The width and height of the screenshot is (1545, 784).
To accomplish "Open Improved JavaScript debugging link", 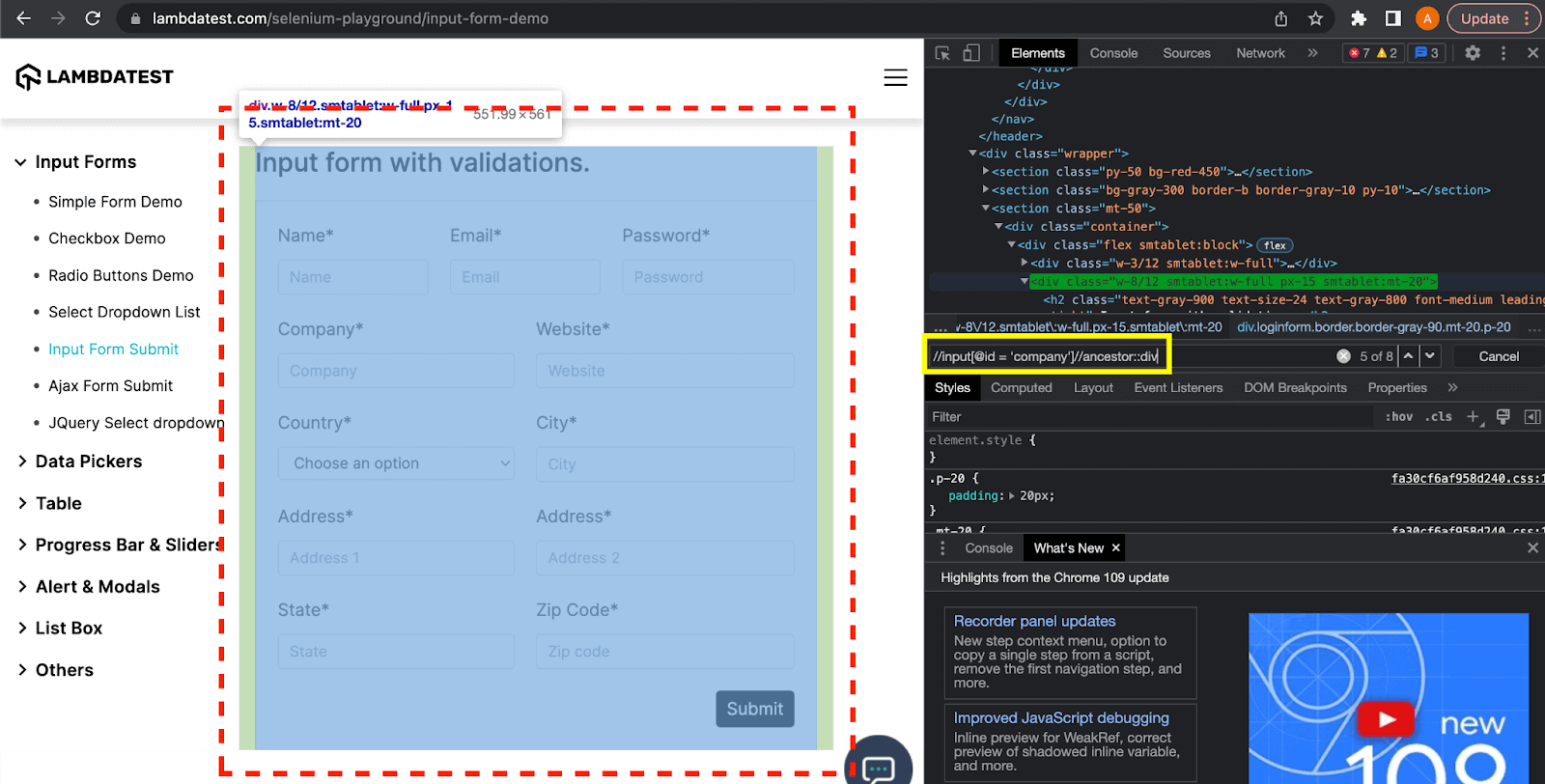I will coord(1061,717).
